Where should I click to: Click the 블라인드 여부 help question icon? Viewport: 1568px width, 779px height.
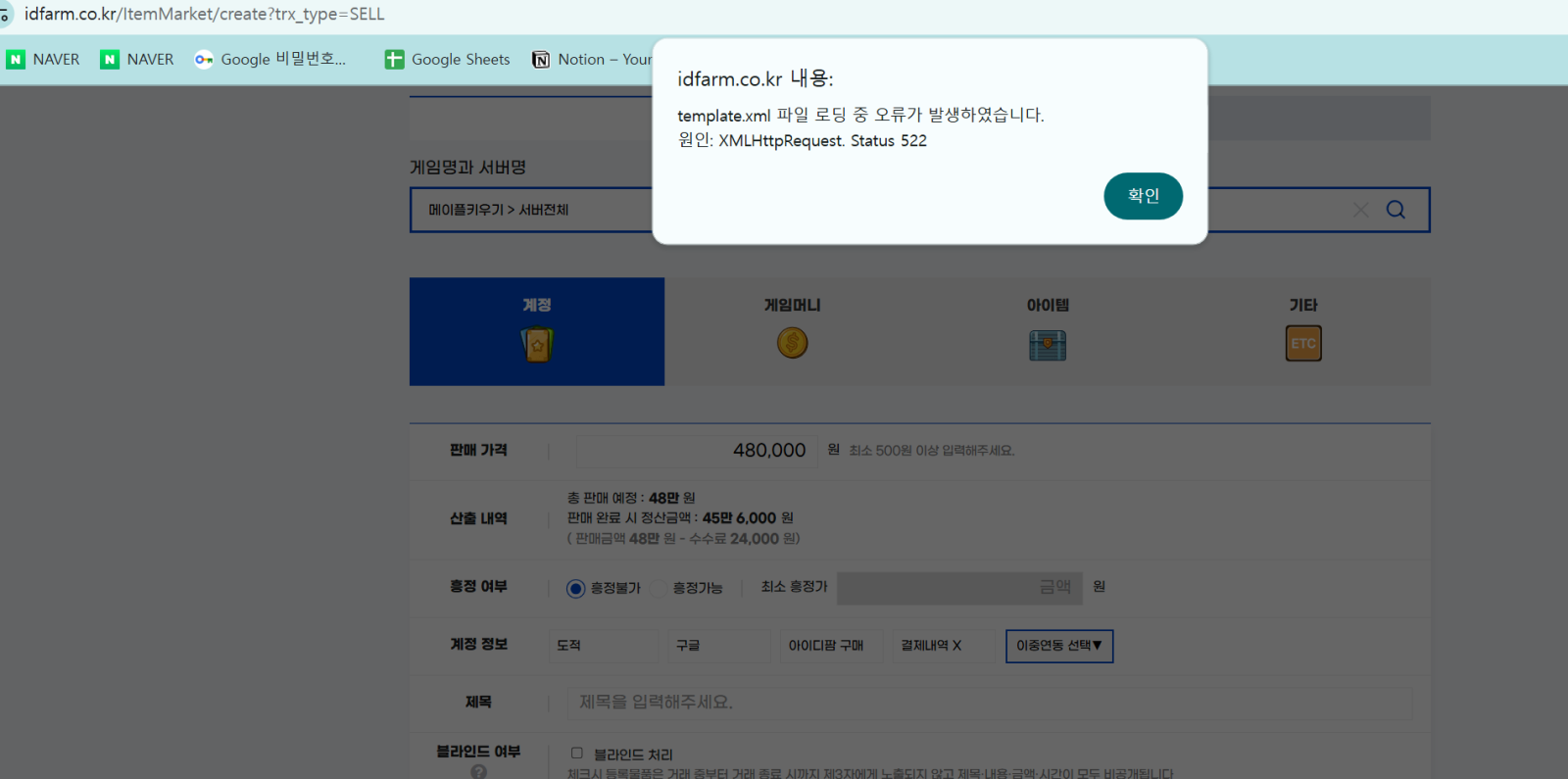coord(478,771)
